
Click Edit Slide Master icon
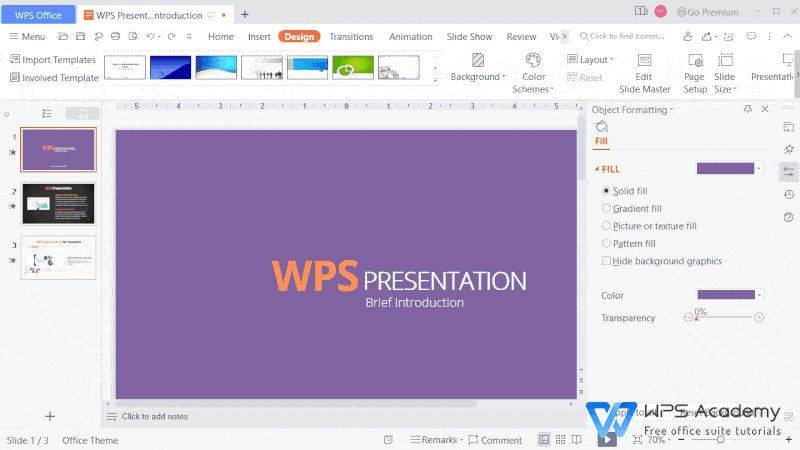point(644,60)
